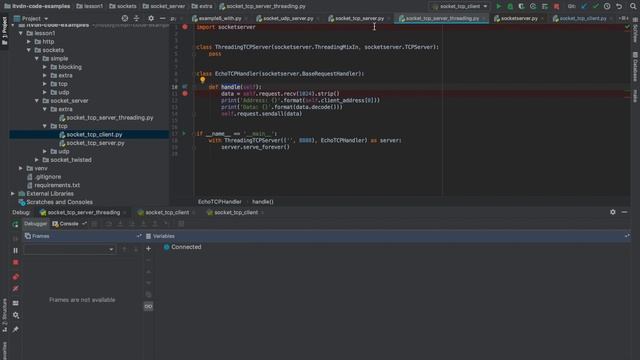Click the Git commit checkmark
This screenshot has width=640, height=360.
pos(596,6)
